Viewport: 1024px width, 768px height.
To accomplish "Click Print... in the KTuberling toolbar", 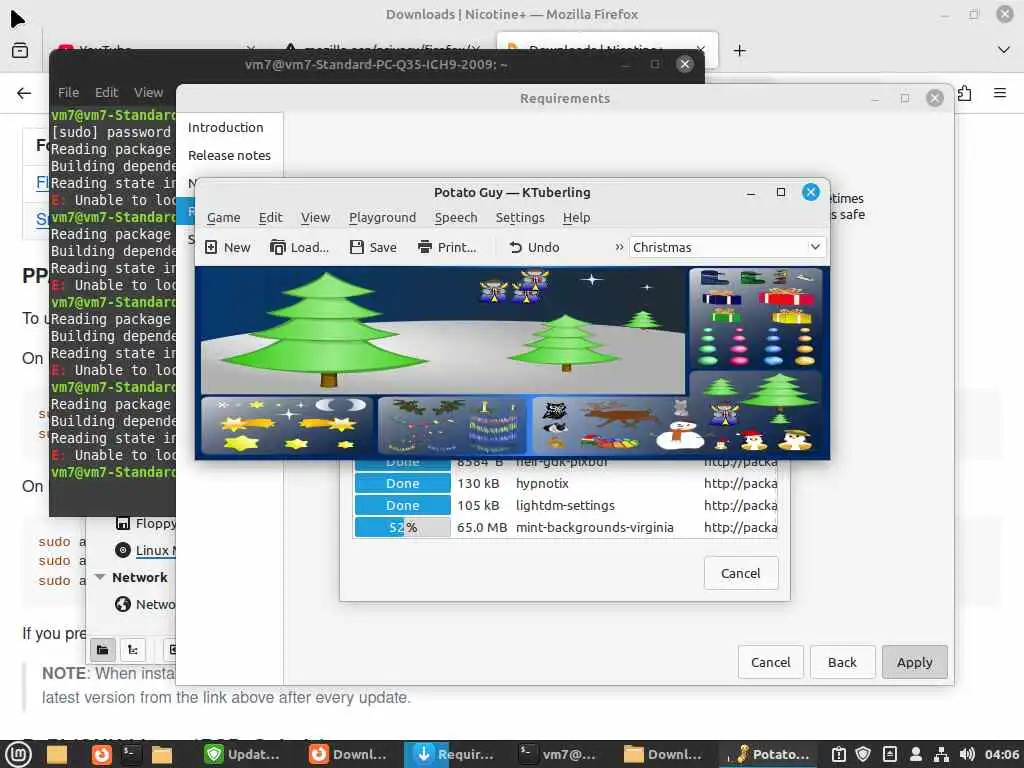I will coord(447,248).
